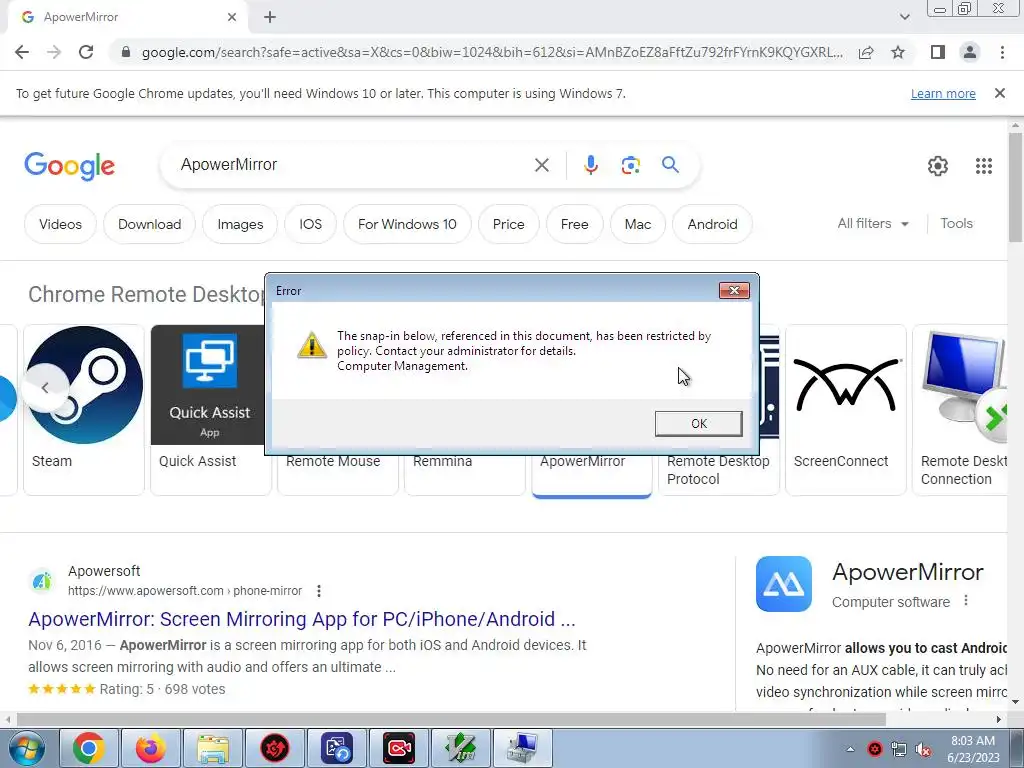Select the Mac filter chip

[x=637, y=224]
